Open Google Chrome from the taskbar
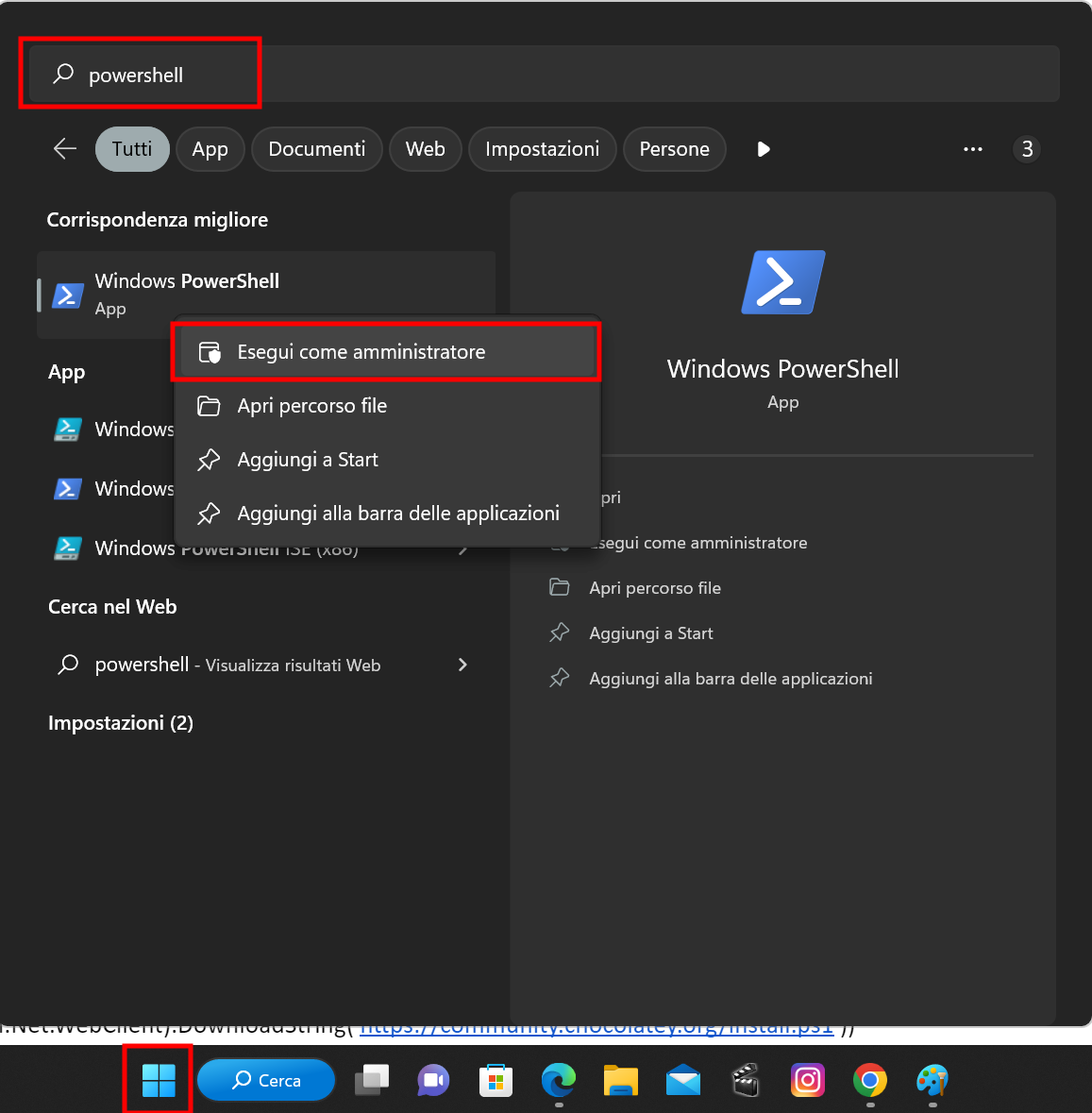Screen dimensions: 1092x1113 pyautogui.click(x=868, y=1080)
